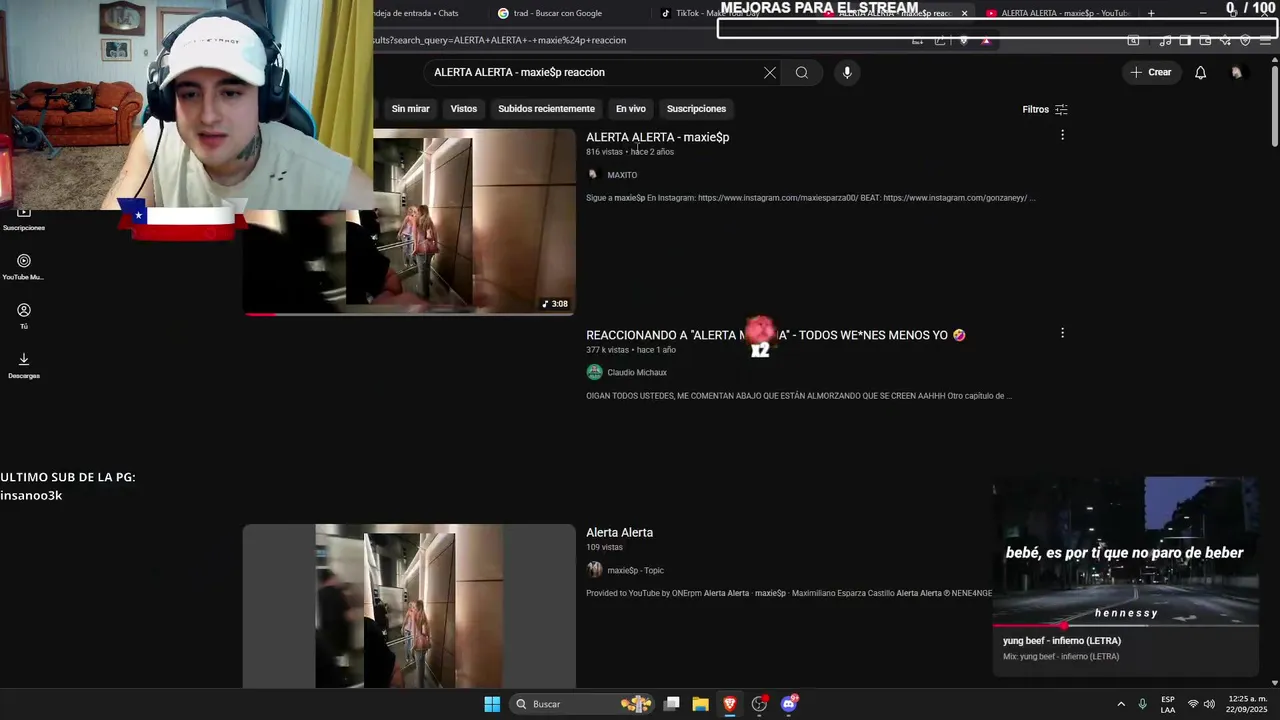Select the Suscripciones filter chip

tap(696, 108)
